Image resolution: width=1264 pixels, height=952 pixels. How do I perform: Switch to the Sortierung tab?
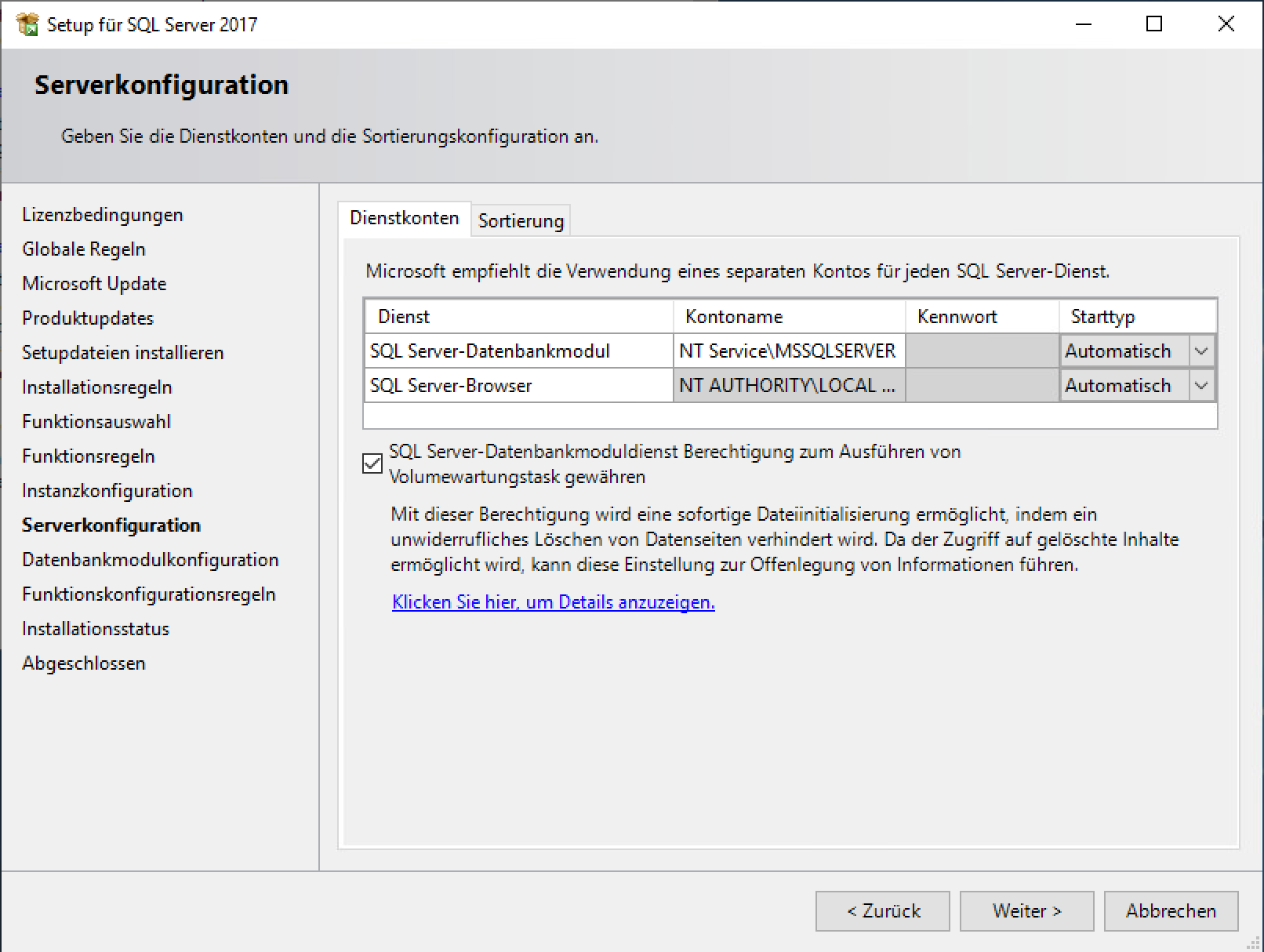click(521, 221)
